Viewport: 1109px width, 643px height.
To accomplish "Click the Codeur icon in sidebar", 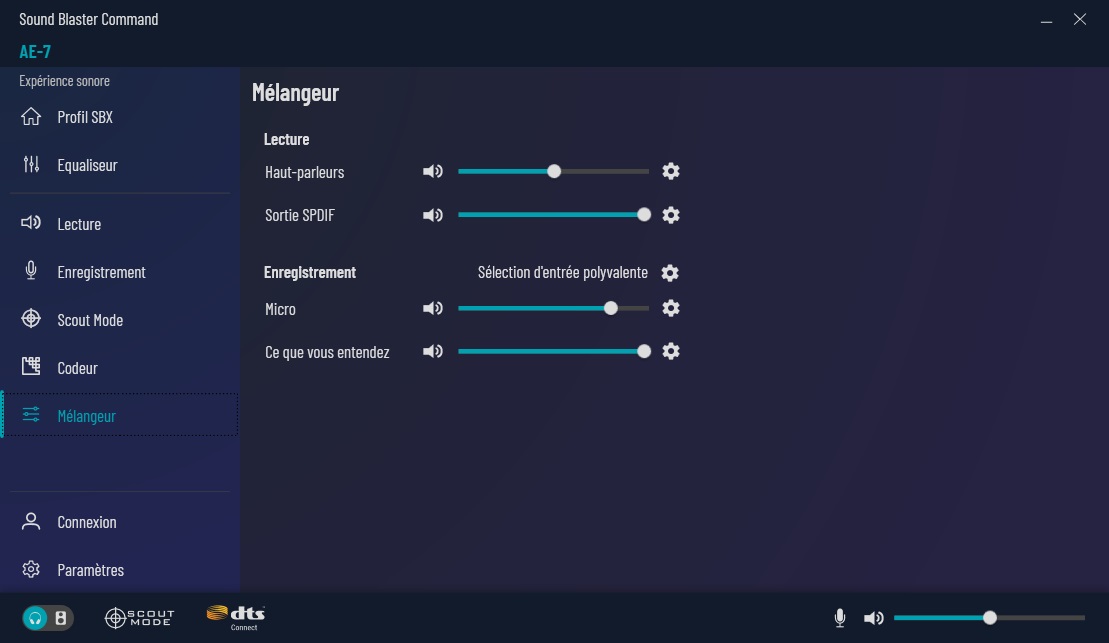I will (x=31, y=366).
